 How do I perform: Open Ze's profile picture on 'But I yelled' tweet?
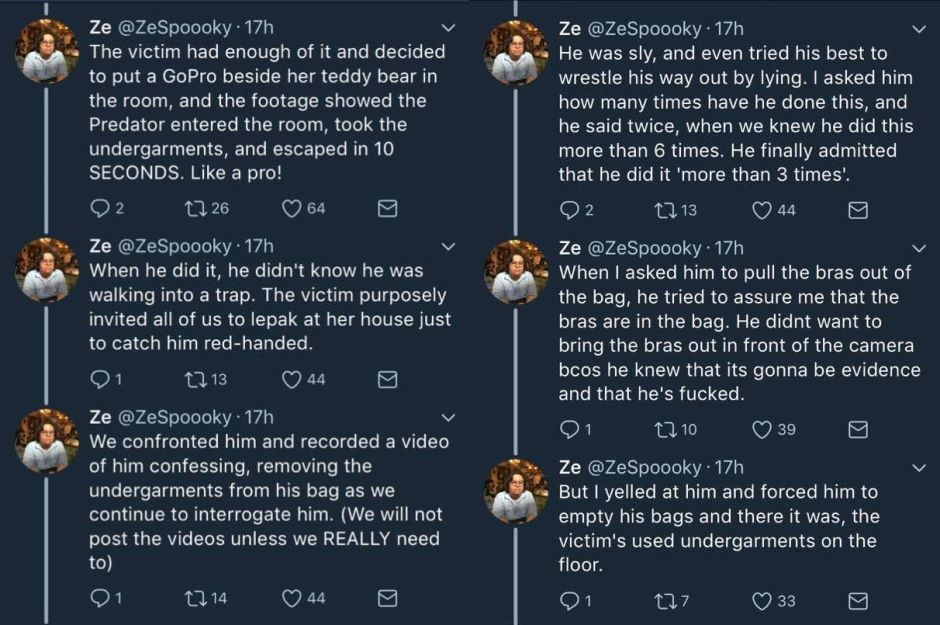pos(516,490)
